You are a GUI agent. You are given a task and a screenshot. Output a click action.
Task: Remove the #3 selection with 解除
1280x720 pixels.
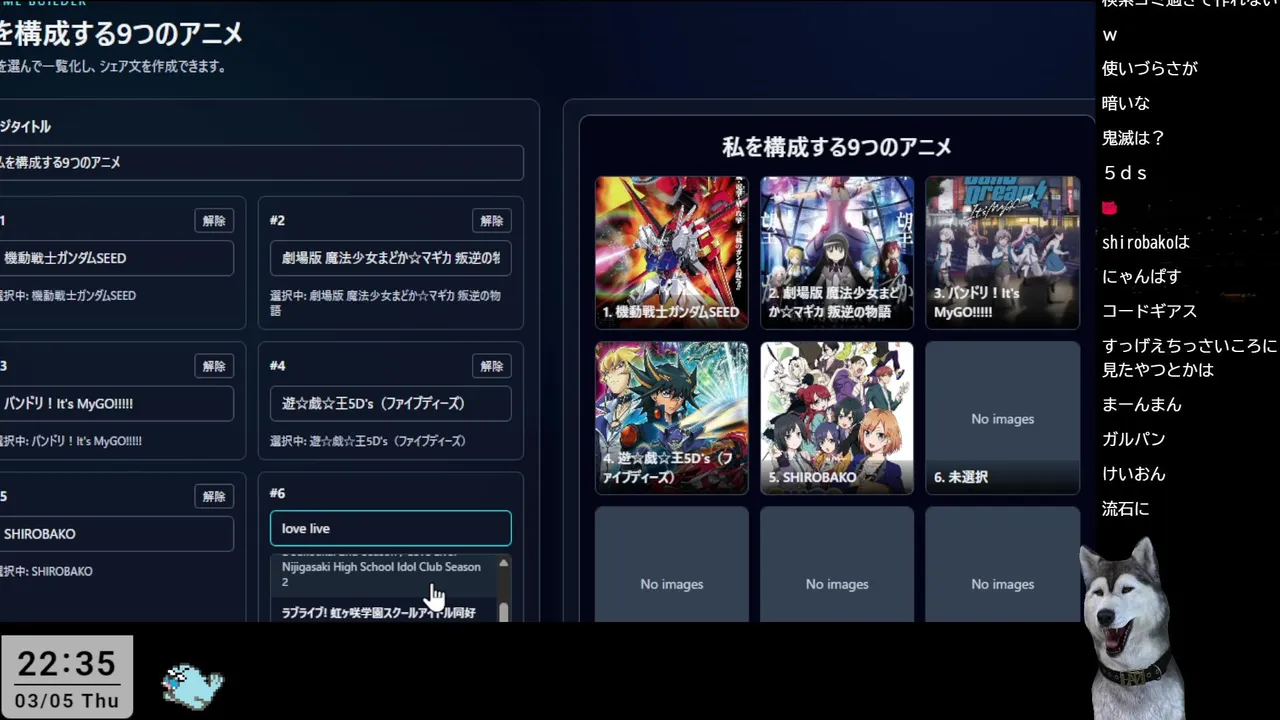click(x=214, y=366)
